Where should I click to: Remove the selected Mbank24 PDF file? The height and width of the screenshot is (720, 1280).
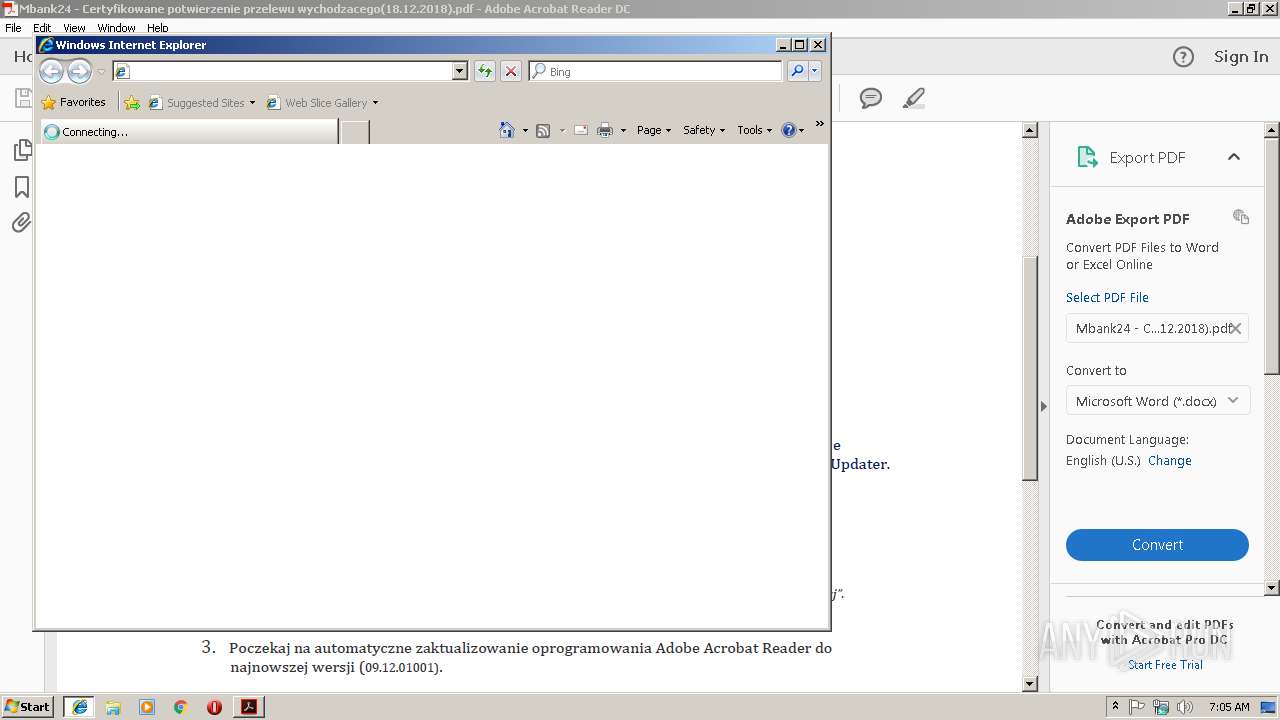[1236, 328]
